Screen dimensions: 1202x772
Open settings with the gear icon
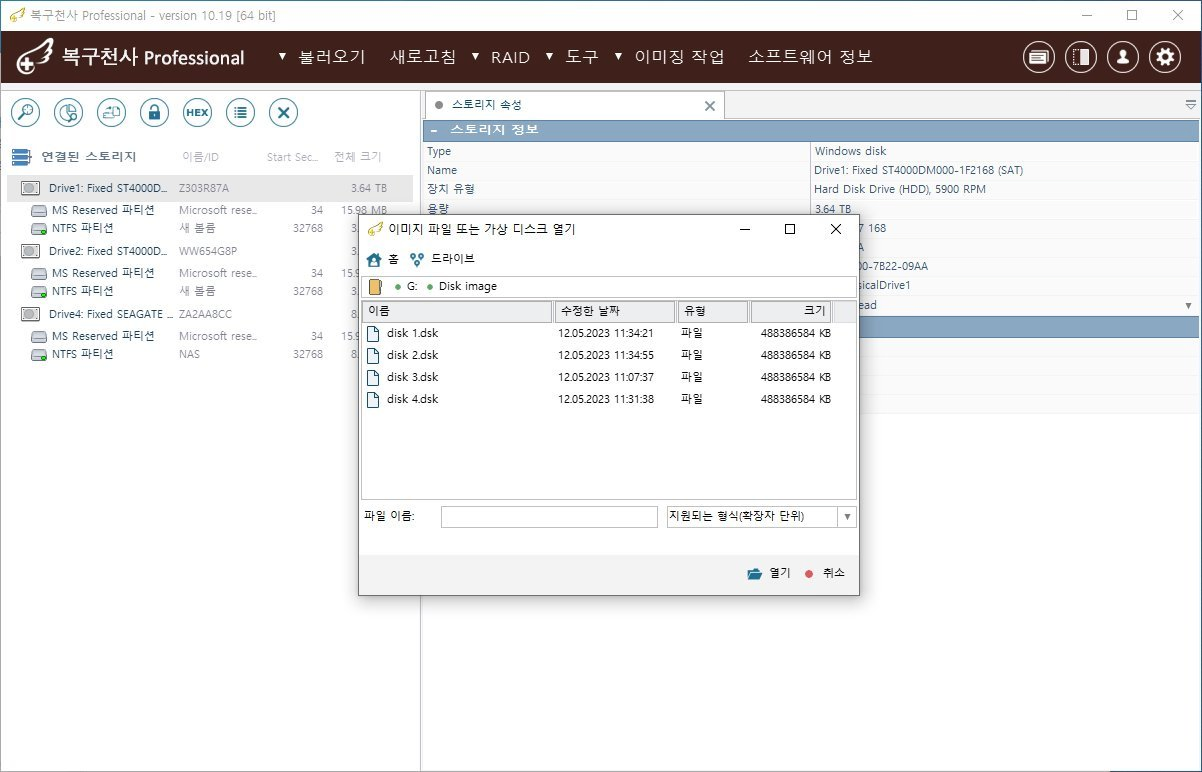1165,57
